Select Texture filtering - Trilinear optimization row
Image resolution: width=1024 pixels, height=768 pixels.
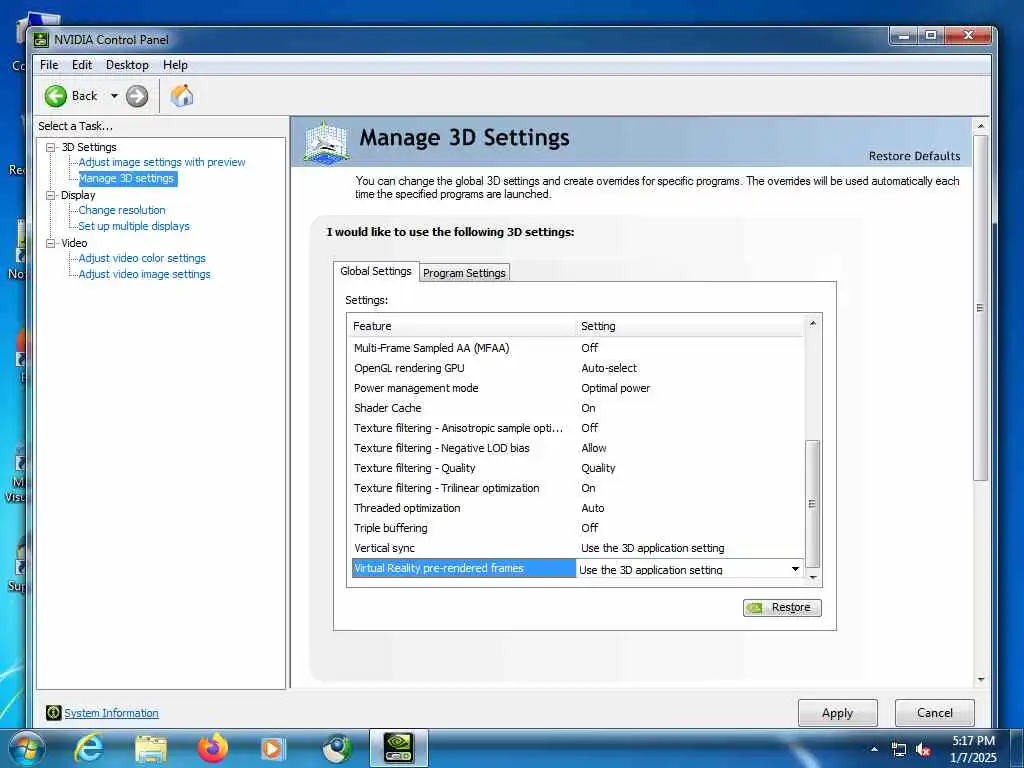578,488
